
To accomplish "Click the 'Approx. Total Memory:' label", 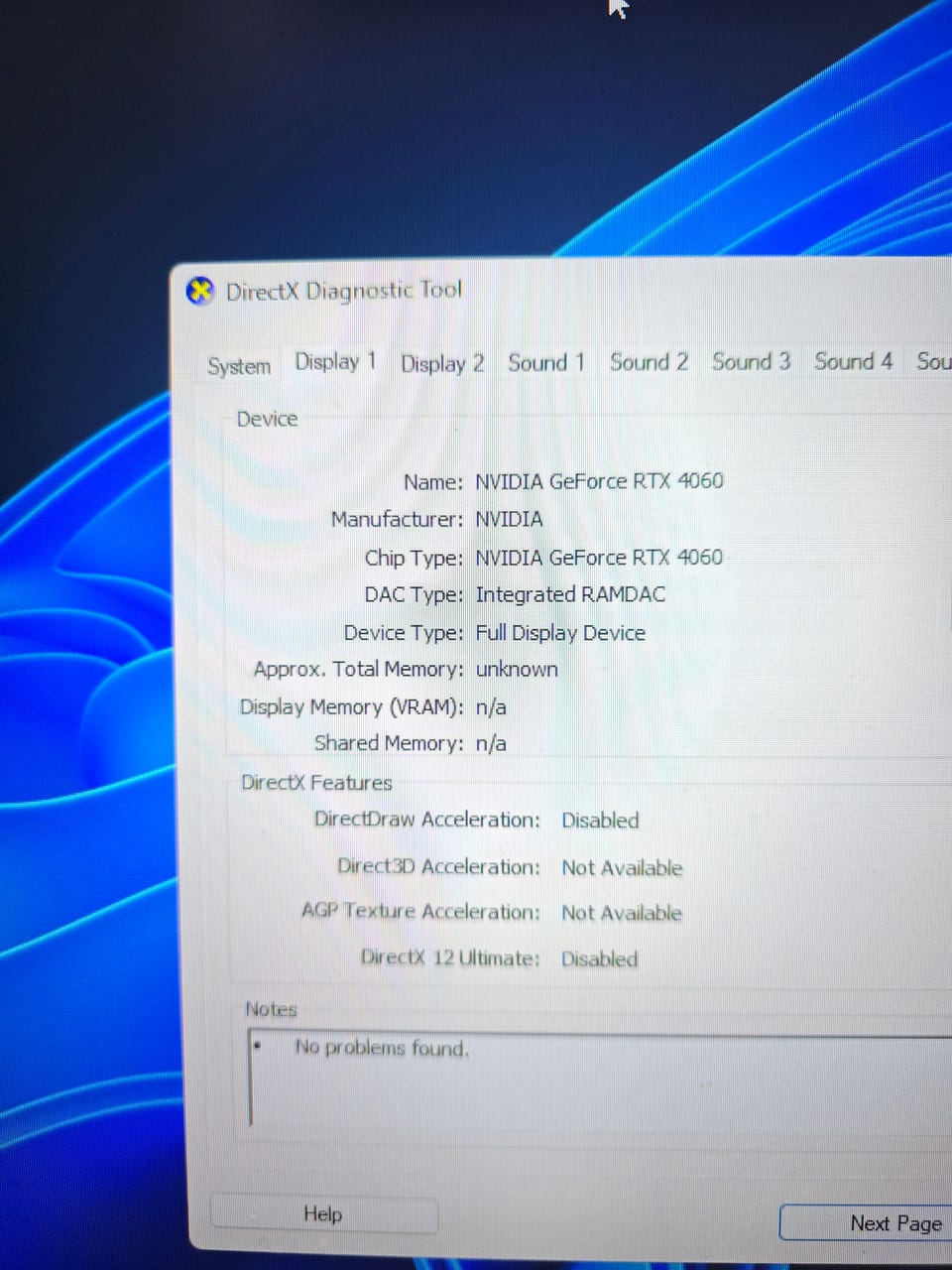I will coord(359,670).
